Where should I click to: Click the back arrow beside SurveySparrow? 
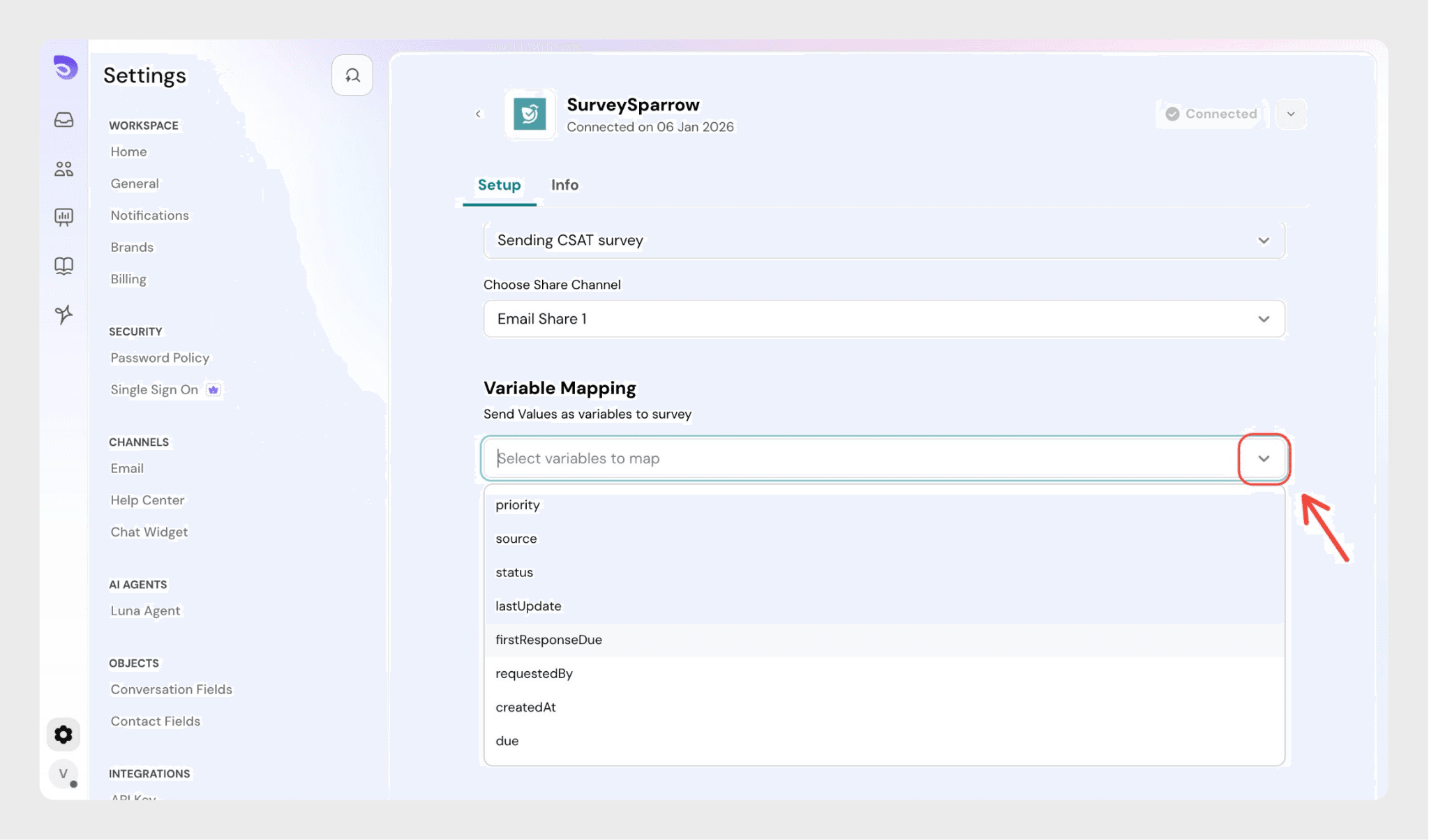(x=478, y=114)
